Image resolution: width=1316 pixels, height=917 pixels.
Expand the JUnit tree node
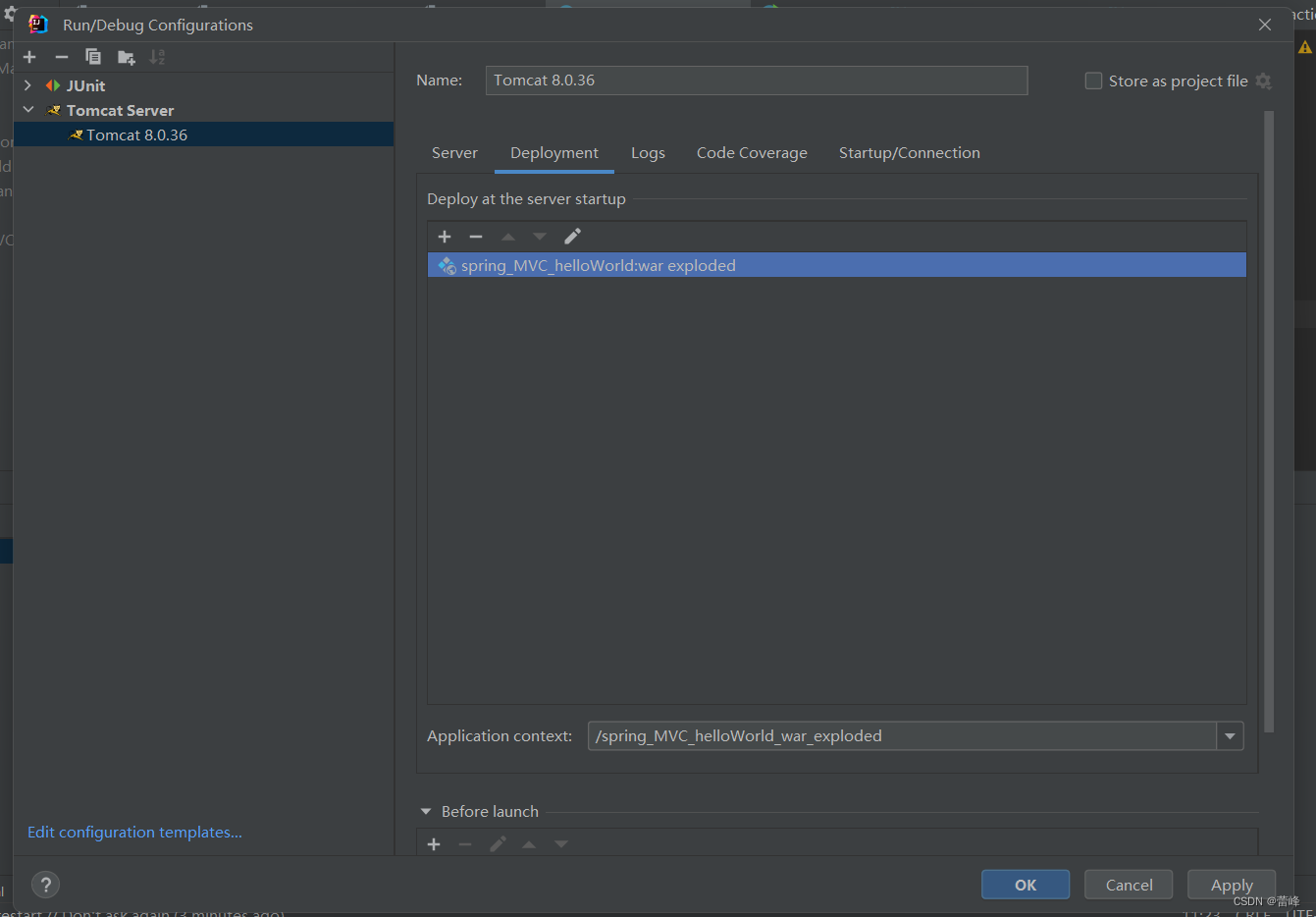pos(27,85)
